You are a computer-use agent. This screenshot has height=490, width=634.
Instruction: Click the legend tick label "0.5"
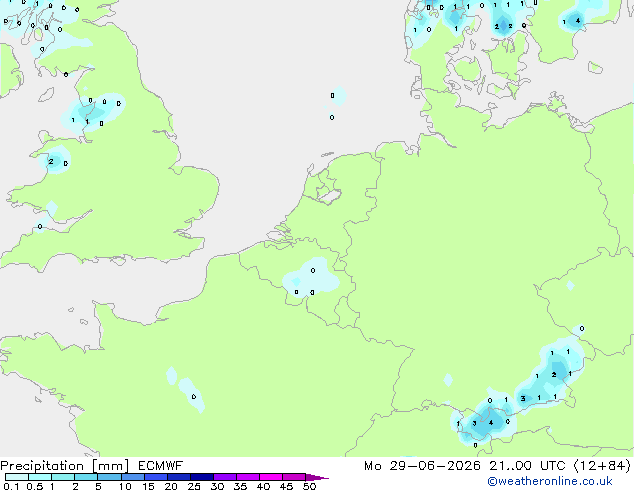point(34,486)
